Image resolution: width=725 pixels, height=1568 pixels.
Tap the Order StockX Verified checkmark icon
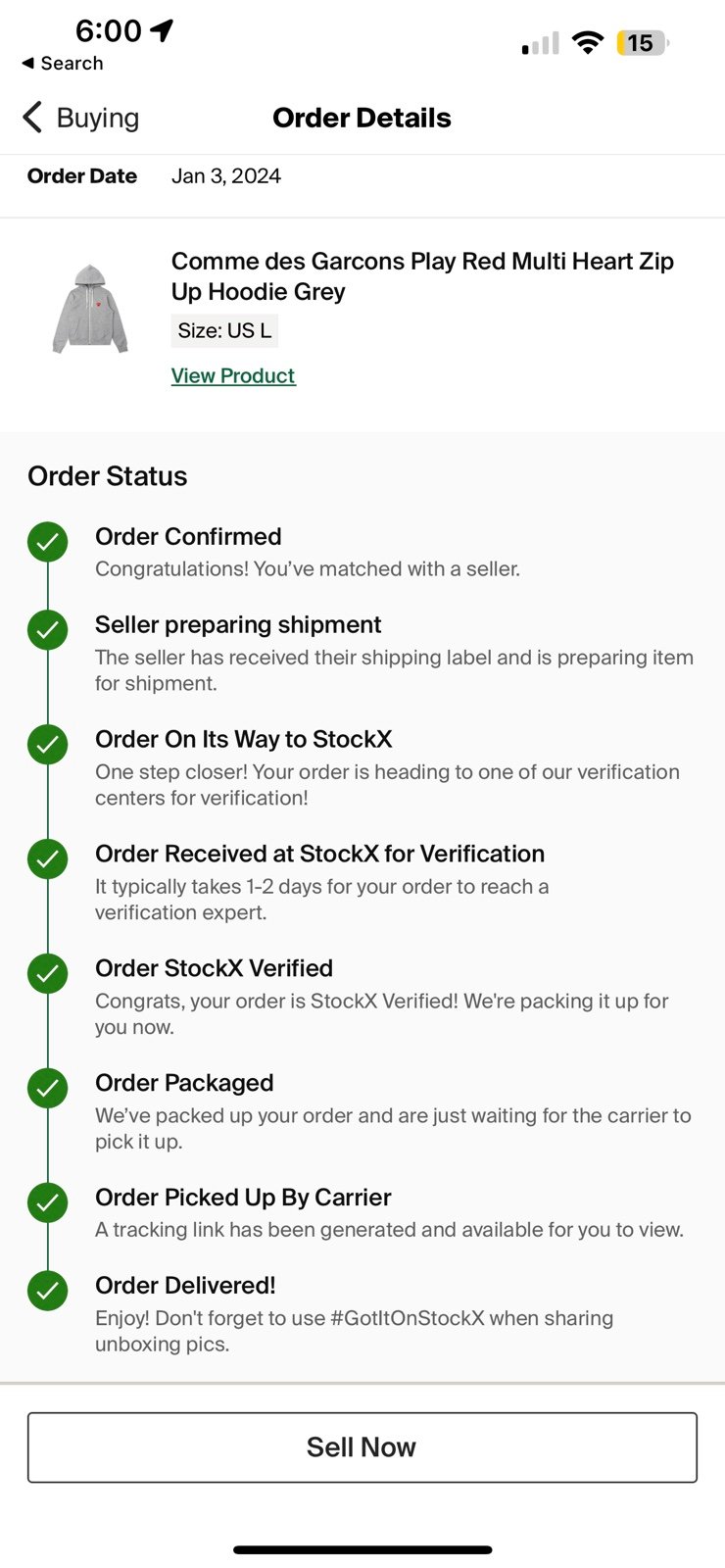[47, 973]
